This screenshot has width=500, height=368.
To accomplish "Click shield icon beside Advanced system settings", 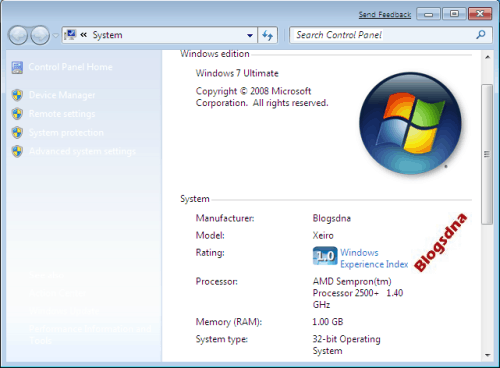I will (17, 151).
